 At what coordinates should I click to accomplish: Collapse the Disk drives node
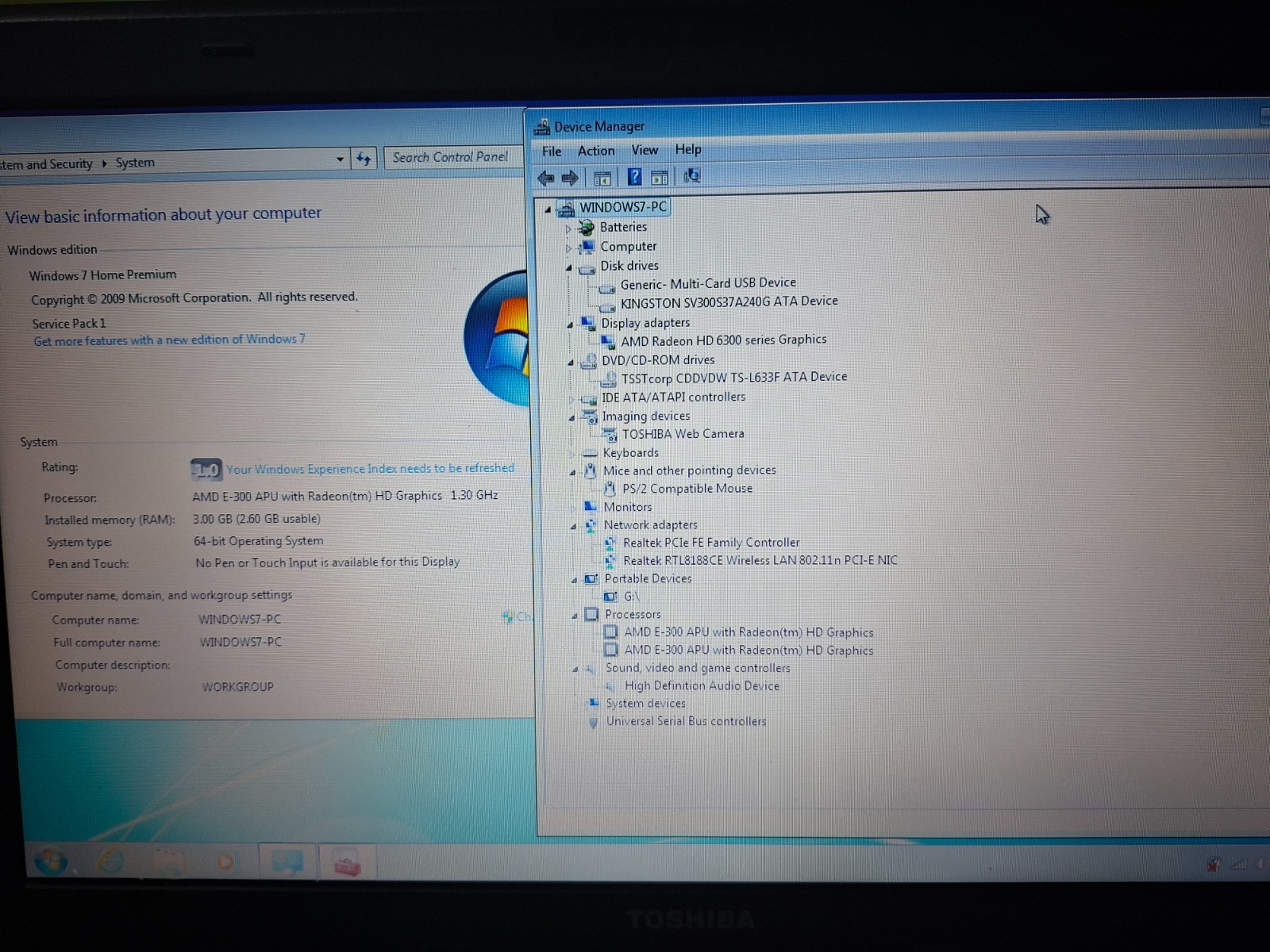pyautogui.click(x=568, y=268)
